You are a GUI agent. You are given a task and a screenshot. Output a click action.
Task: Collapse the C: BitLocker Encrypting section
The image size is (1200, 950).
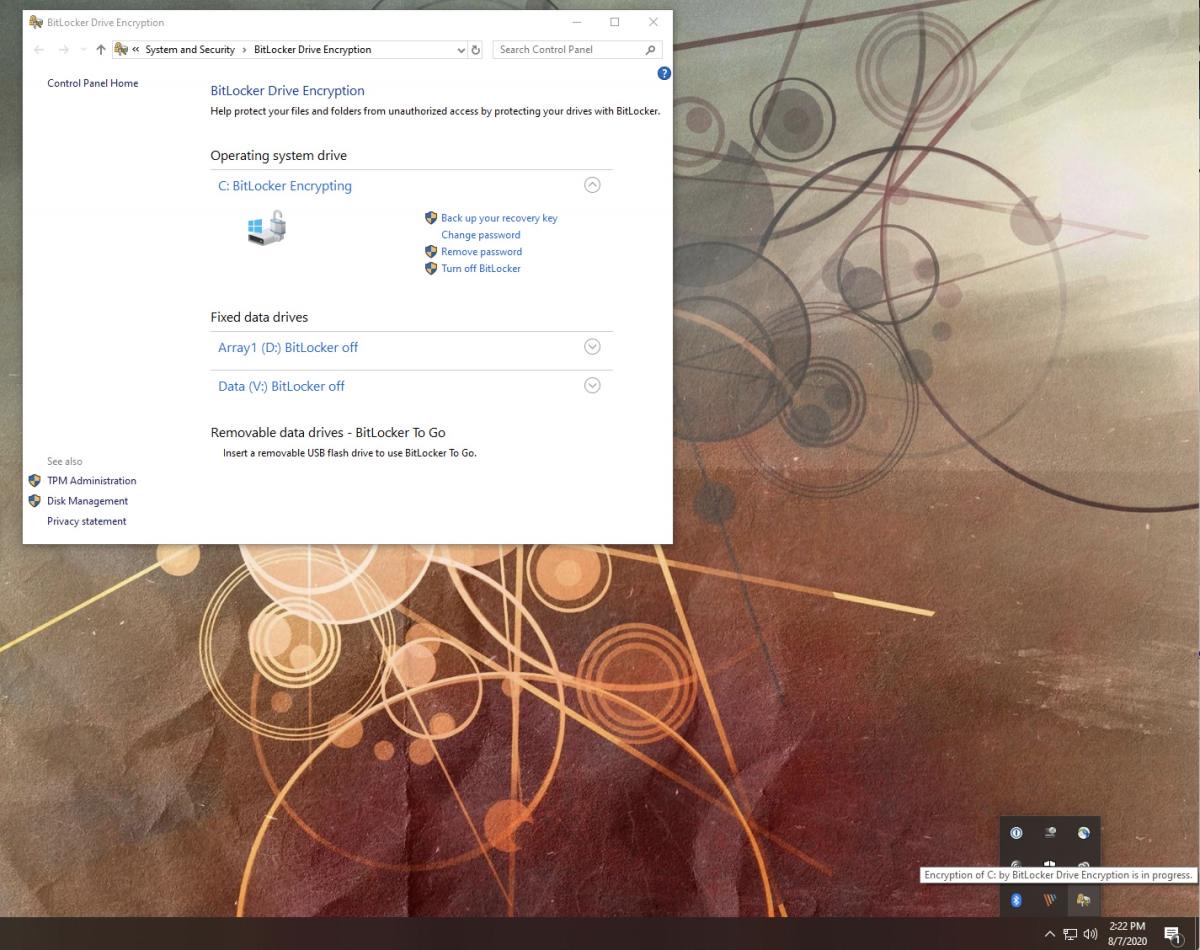(592, 185)
